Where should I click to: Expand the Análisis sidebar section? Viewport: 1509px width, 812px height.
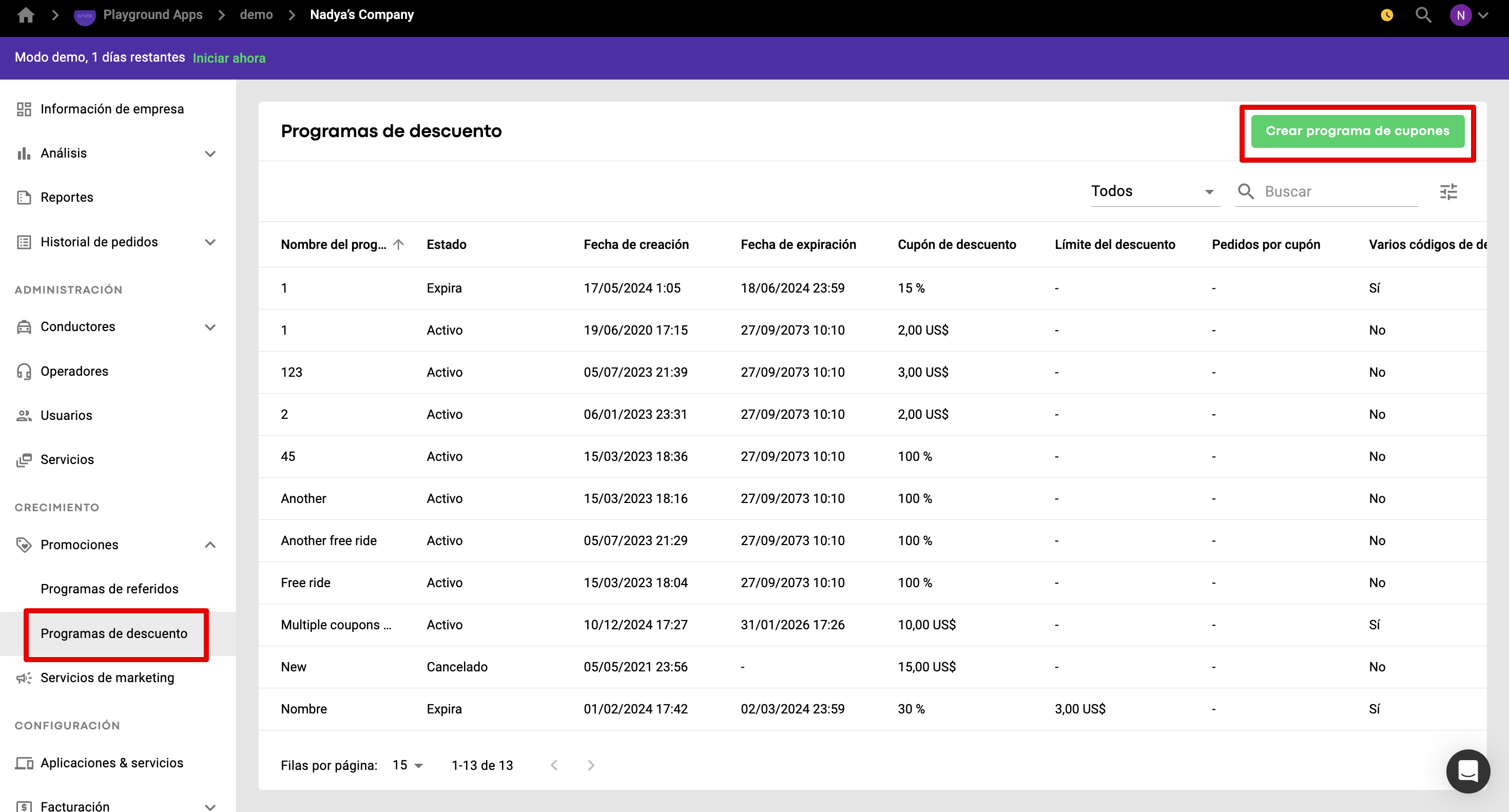[x=210, y=153]
